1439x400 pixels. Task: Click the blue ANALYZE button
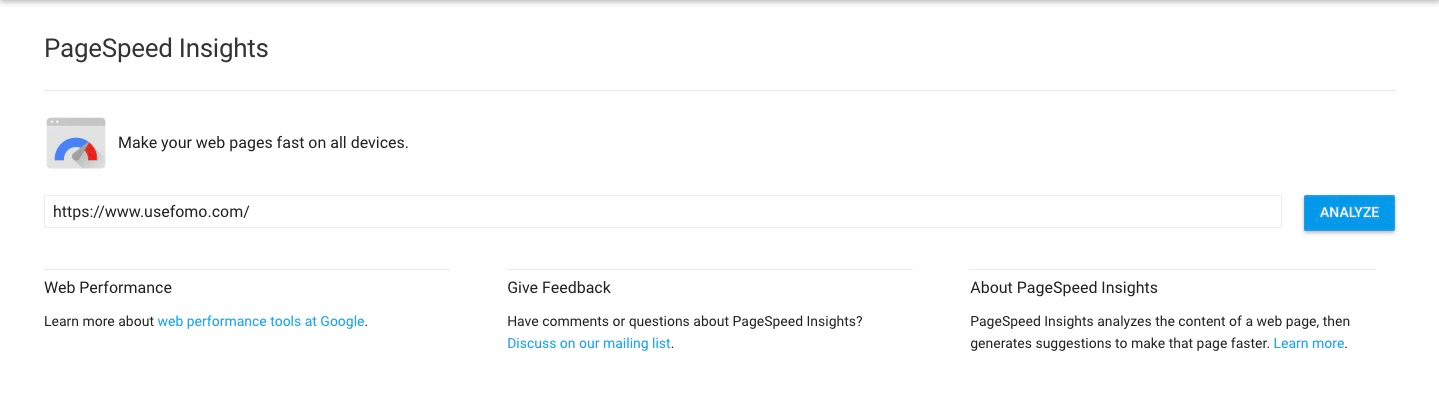point(1349,212)
